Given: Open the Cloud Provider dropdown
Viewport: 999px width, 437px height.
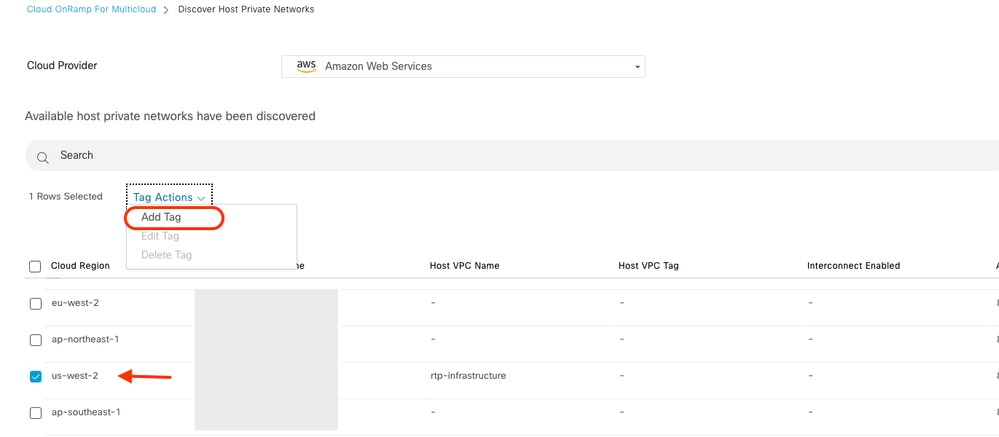Looking at the screenshot, I should point(463,66).
